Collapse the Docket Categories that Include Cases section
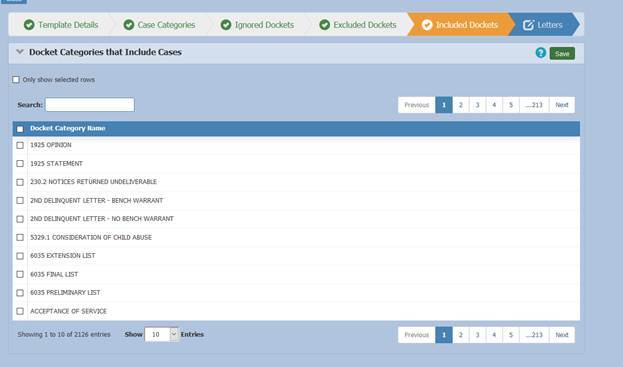 point(20,52)
